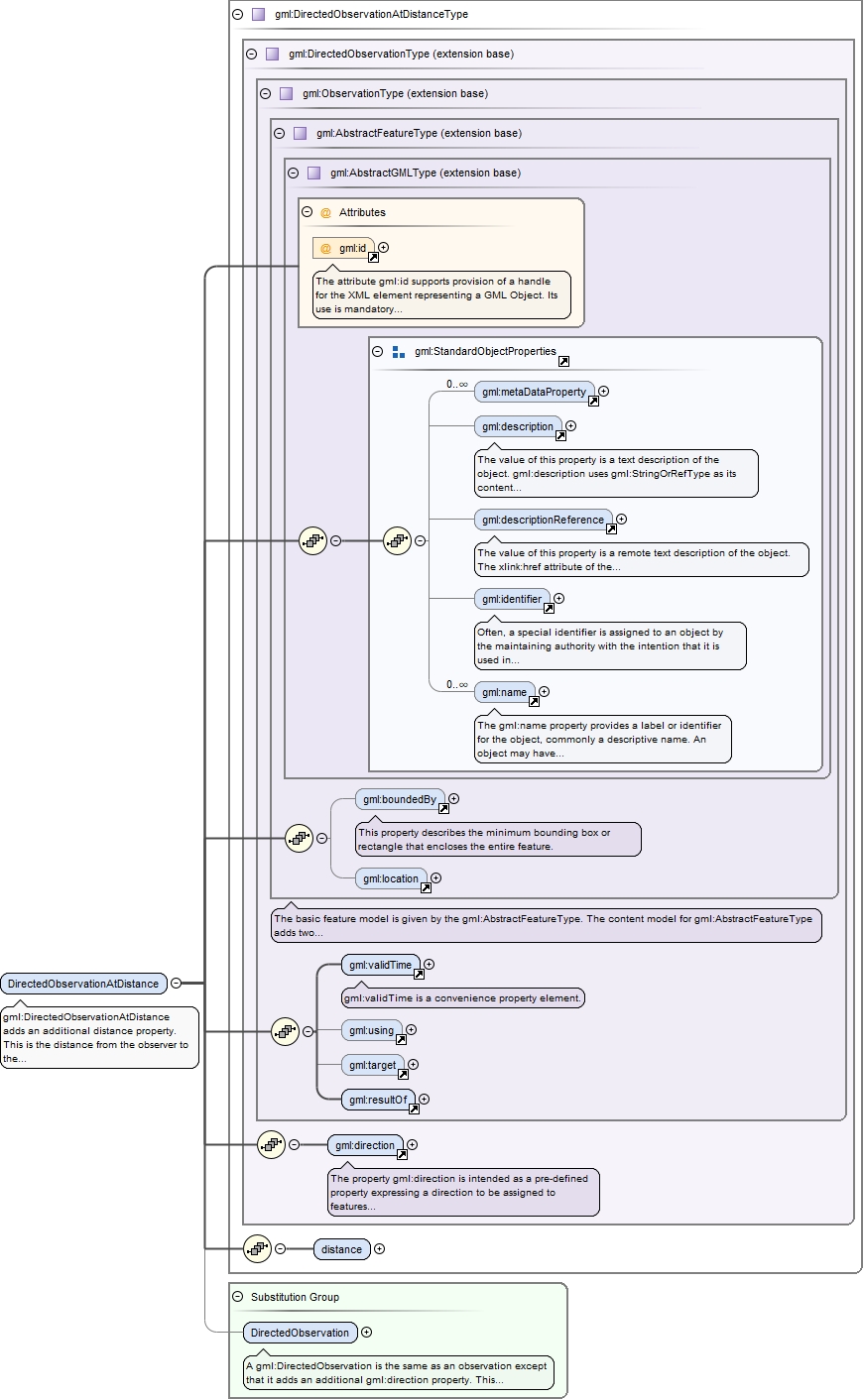Expand gml:resultOf element
Screen dimensions: 864x1400
tap(424, 1100)
